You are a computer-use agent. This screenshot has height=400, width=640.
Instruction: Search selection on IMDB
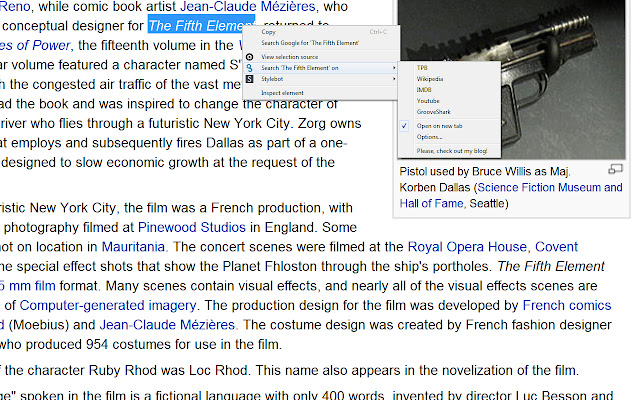click(425, 89)
